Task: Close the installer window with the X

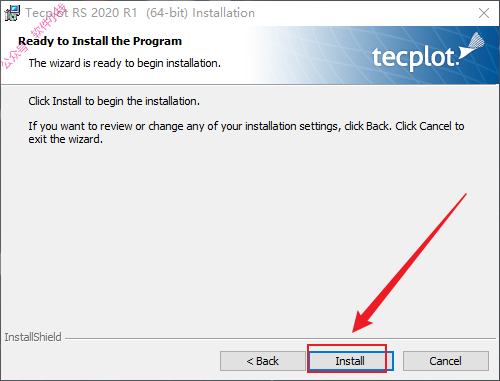Action: tap(484, 13)
